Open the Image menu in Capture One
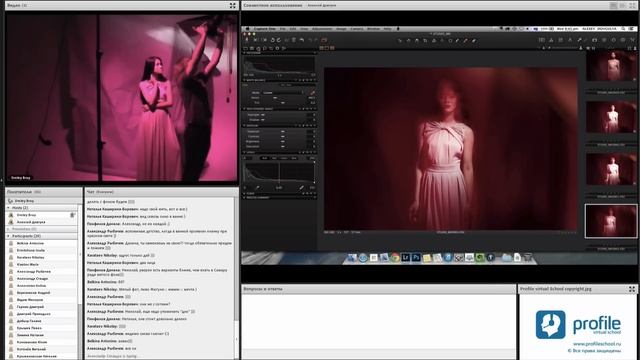This screenshot has width=640, height=360. click(342, 29)
